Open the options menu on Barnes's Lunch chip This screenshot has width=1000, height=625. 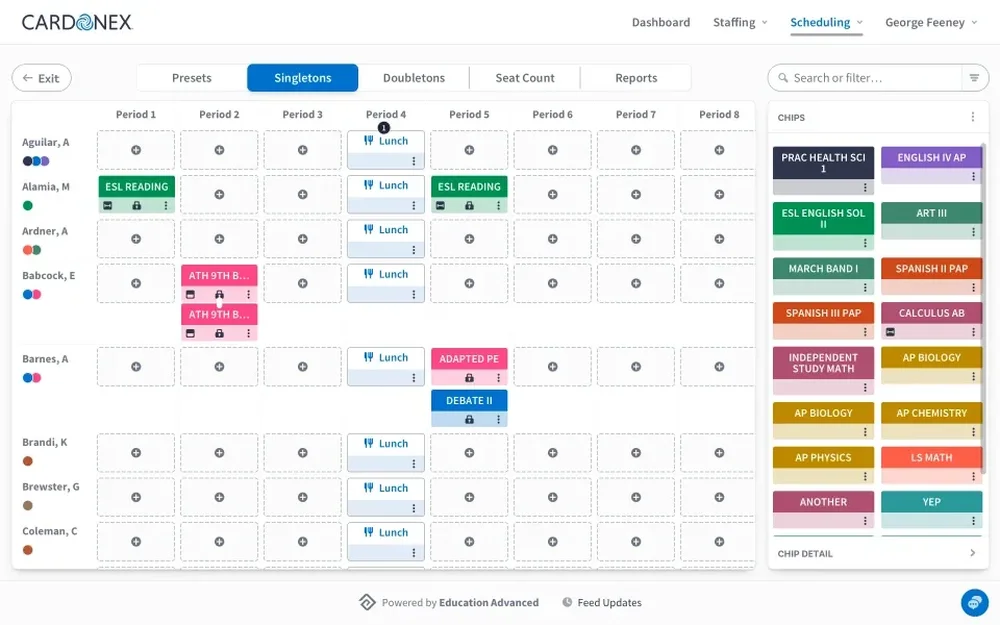pos(413,378)
